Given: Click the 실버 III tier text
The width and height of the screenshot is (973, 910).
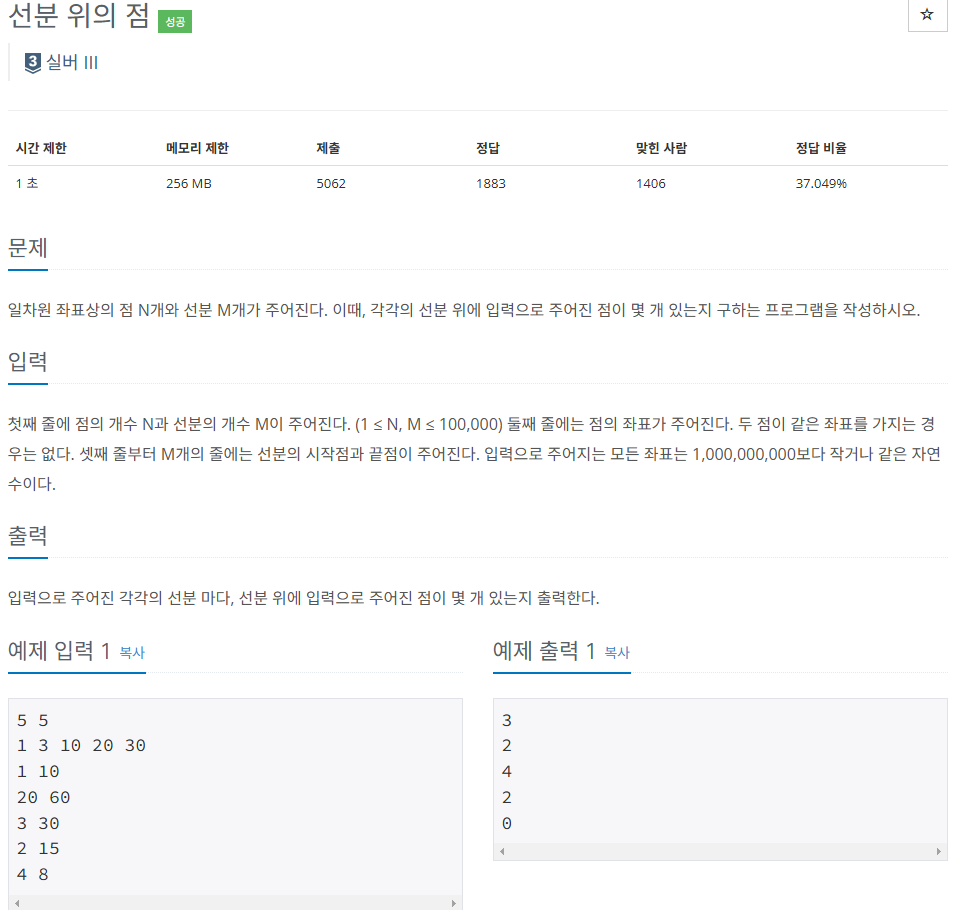Looking at the screenshot, I should (x=72, y=63).
